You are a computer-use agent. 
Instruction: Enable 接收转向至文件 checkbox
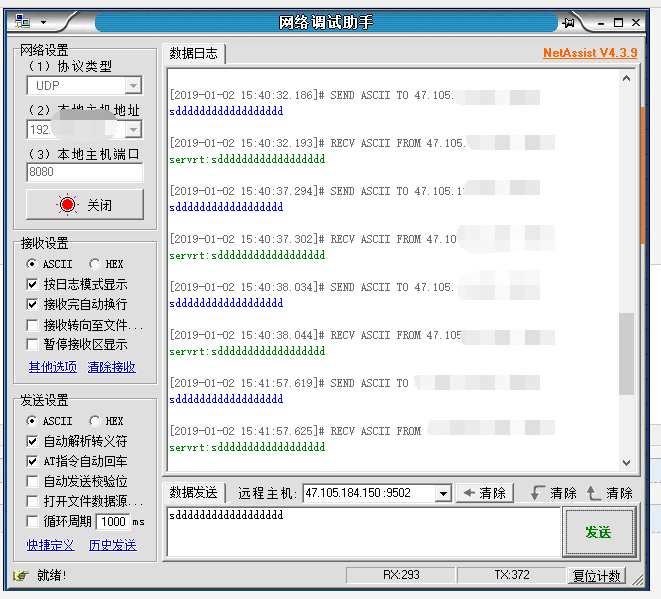(x=32, y=325)
